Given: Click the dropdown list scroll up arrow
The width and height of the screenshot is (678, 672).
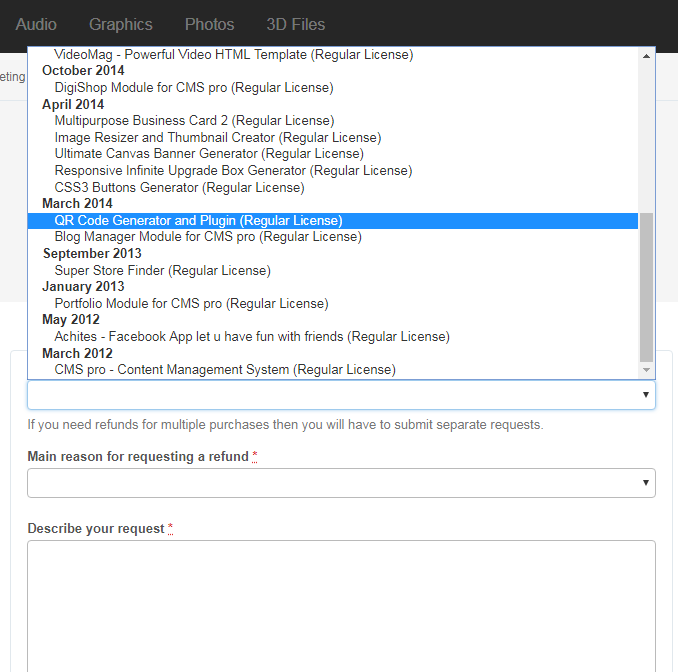Looking at the screenshot, I should coord(646,56).
